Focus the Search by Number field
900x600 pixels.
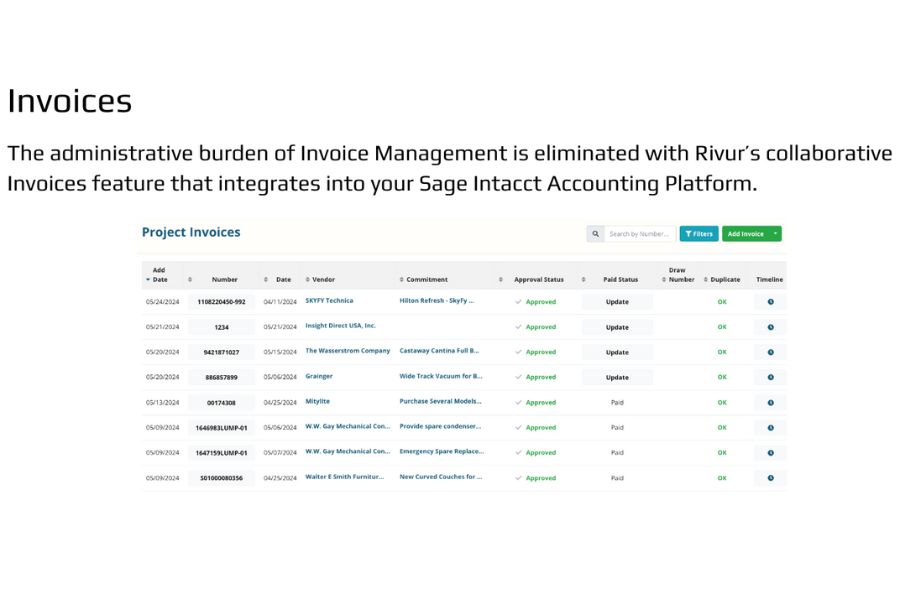point(639,234)
